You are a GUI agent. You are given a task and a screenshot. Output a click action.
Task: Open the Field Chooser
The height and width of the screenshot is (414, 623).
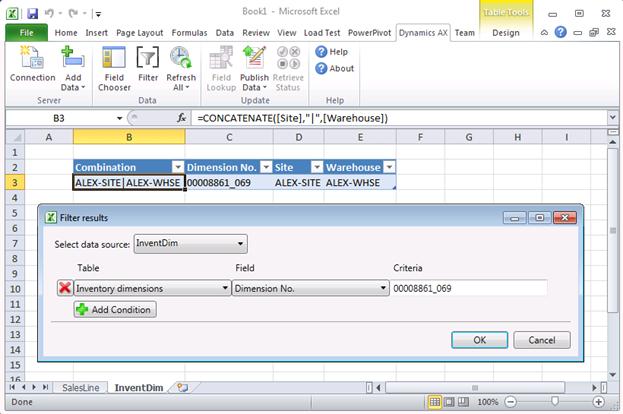(114, 68)
